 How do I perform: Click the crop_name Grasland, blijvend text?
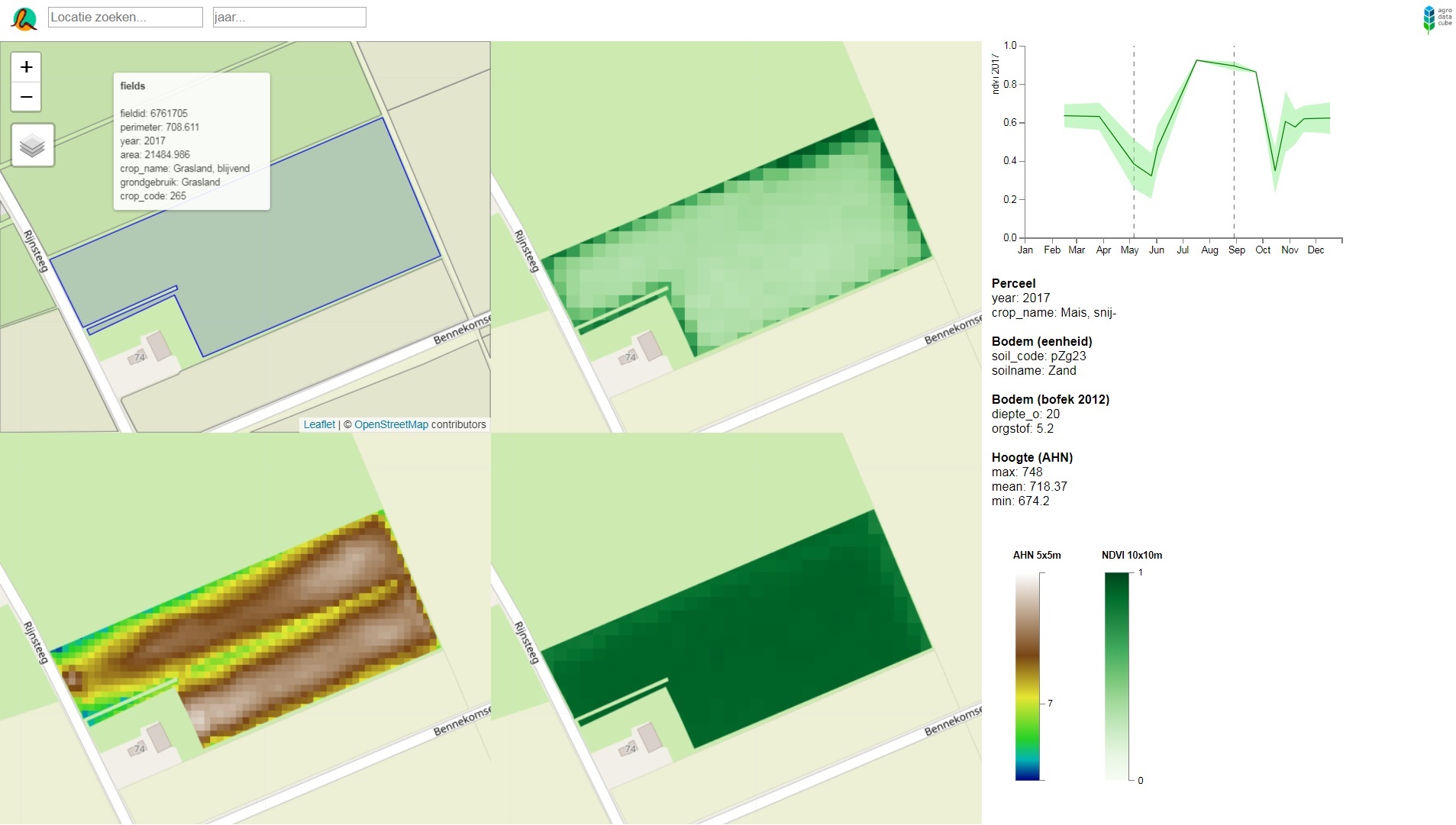click(x=185, y=168)
